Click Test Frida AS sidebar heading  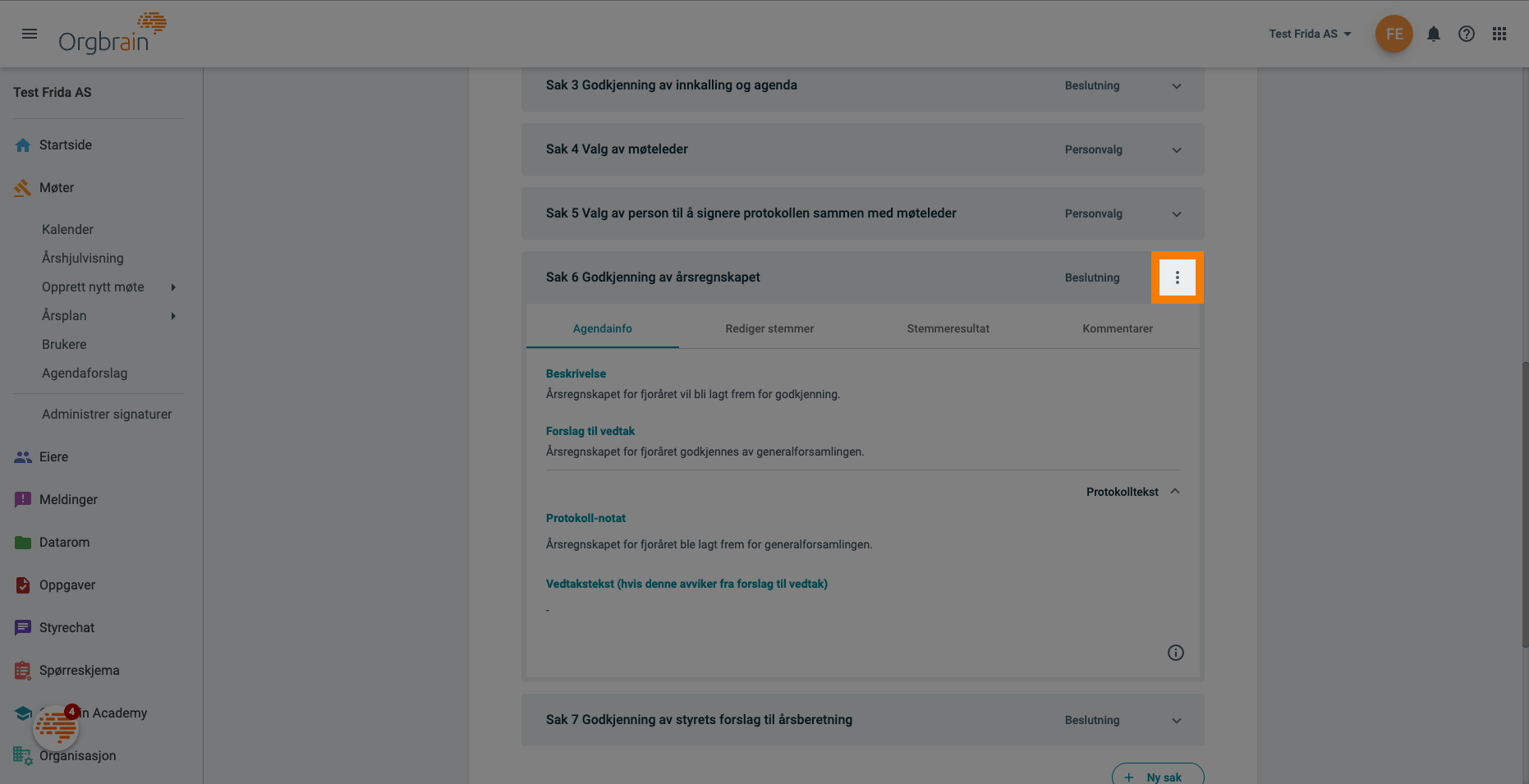point(53,93)
